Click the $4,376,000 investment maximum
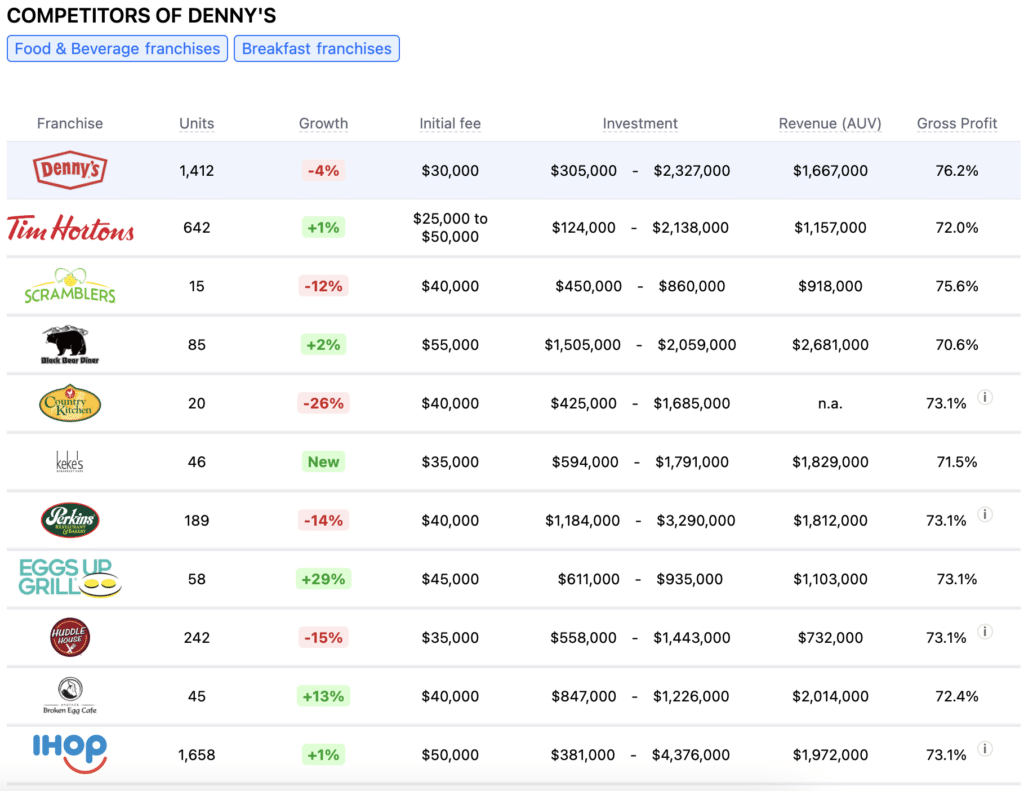The width and height of the screenshot is (1024, 791). coord(691,755)
